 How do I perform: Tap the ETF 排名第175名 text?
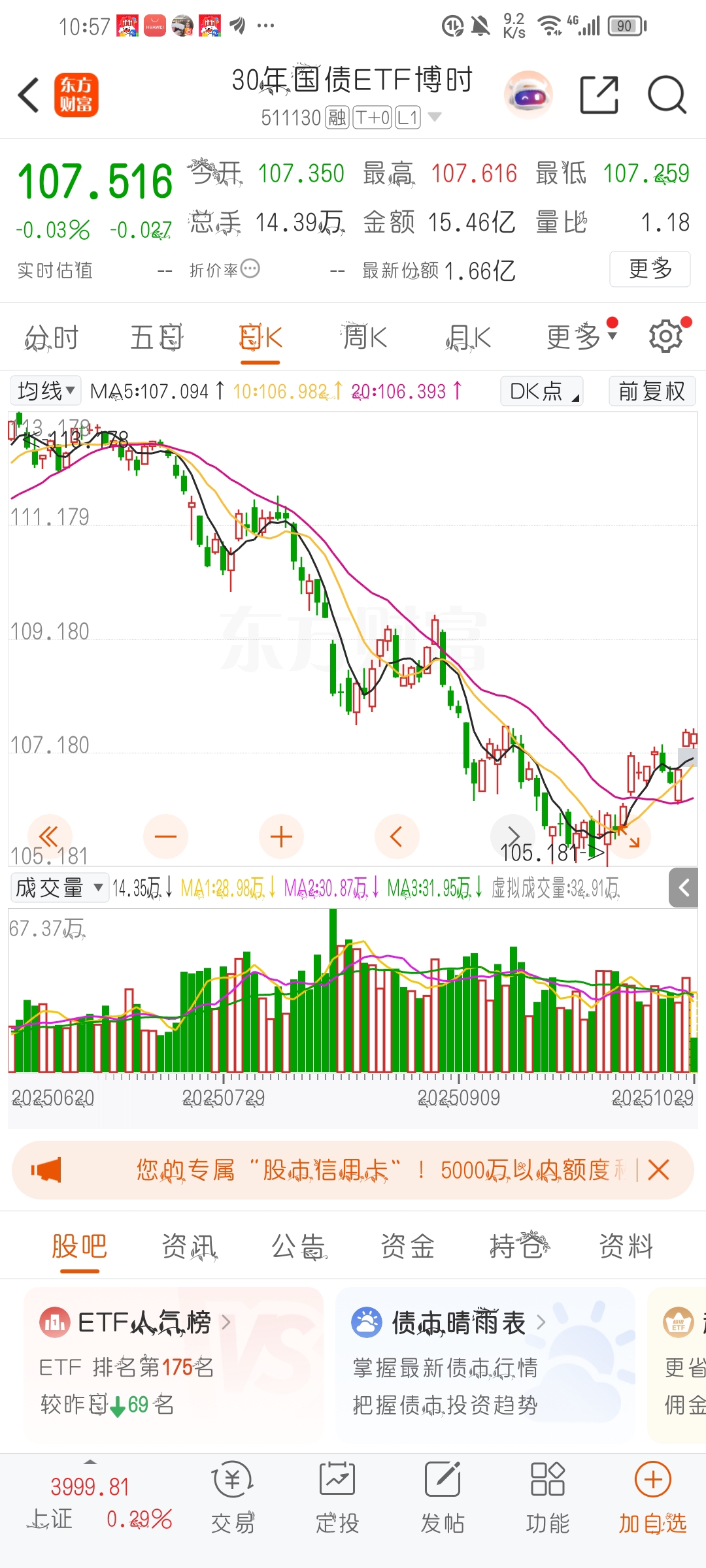pyautogui.click(x=126, y=1367)
